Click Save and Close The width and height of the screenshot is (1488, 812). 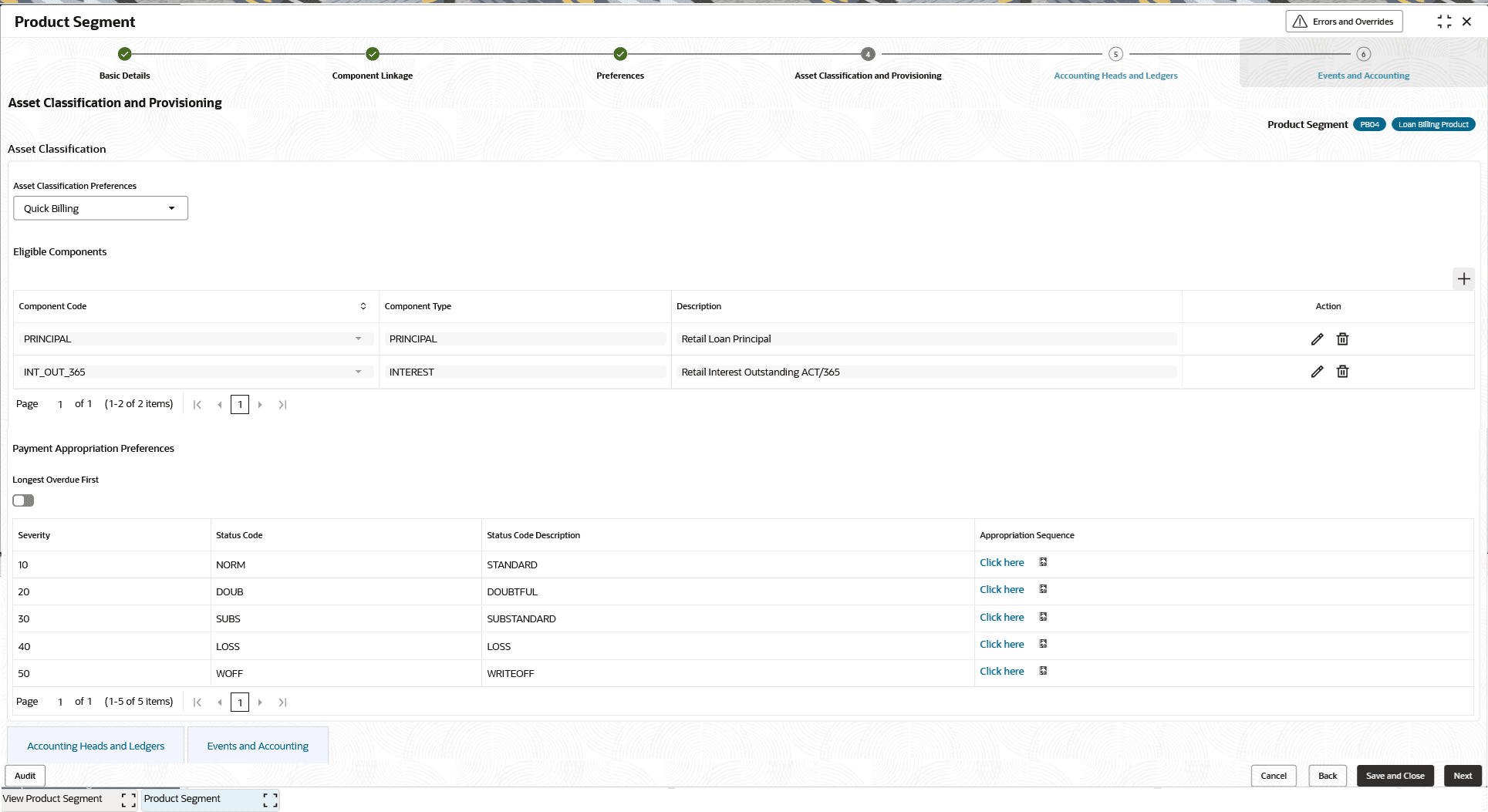(x=1395, y=776)
